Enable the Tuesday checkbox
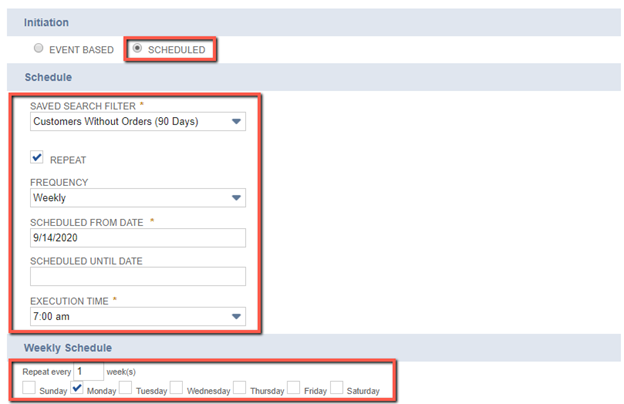Screen dimensions: 624x404 126,388
